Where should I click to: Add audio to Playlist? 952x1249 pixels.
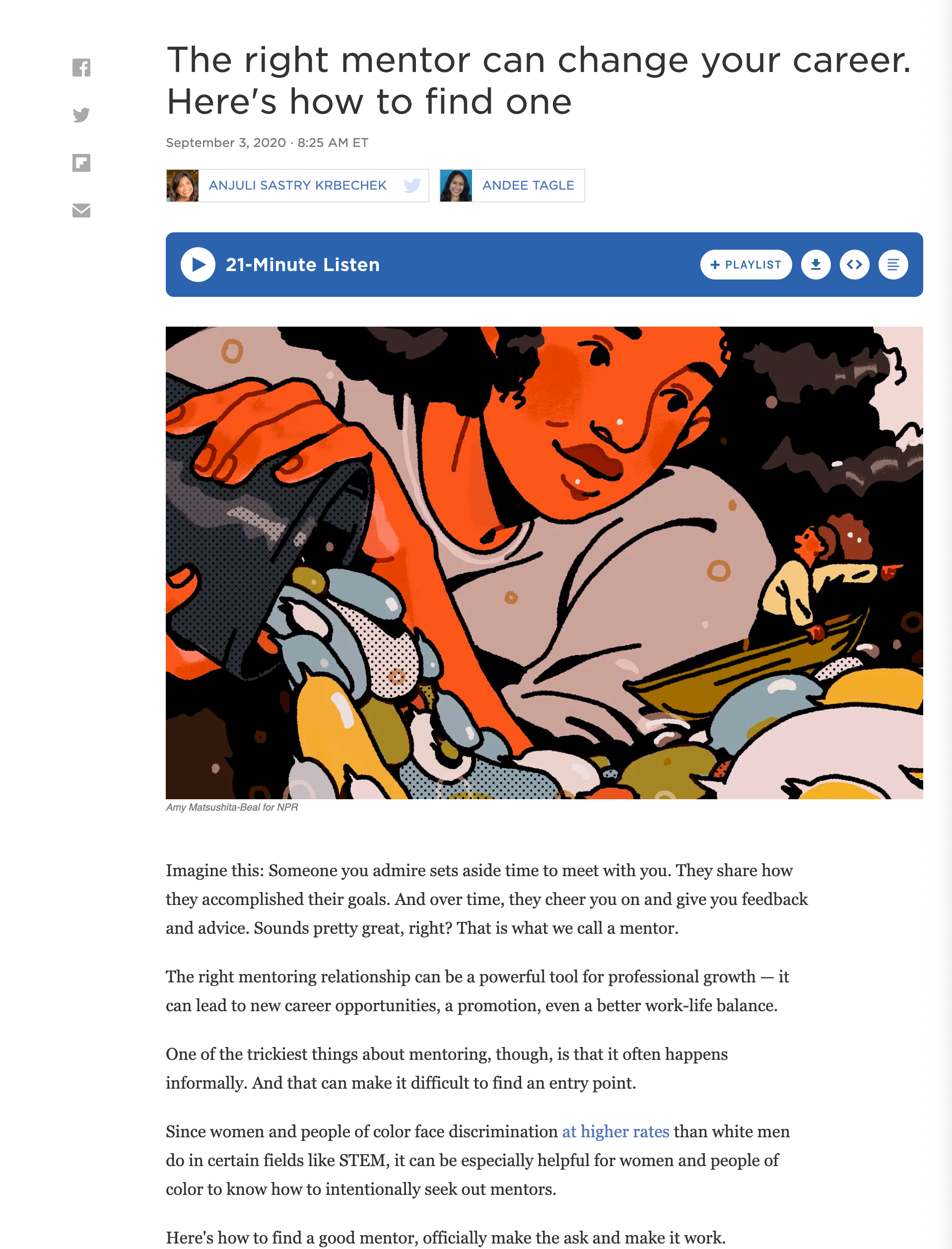tap(746, 265)
